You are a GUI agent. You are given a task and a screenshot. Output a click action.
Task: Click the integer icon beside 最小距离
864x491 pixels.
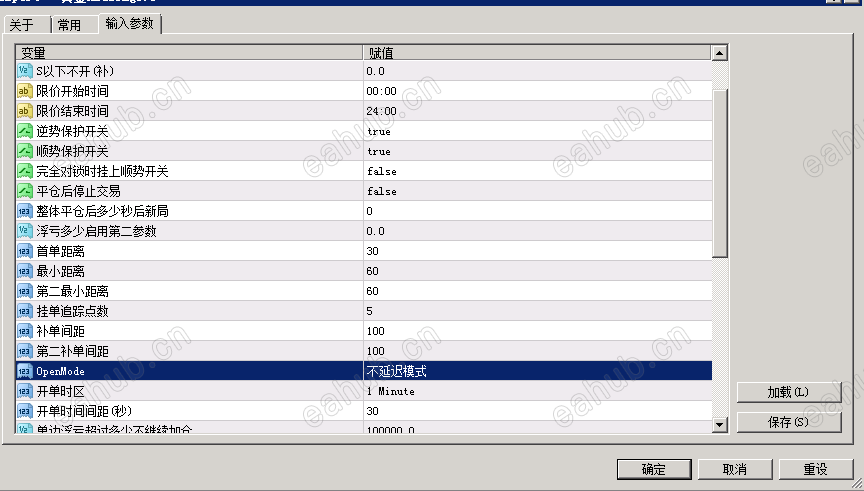(x=25, y=271)
